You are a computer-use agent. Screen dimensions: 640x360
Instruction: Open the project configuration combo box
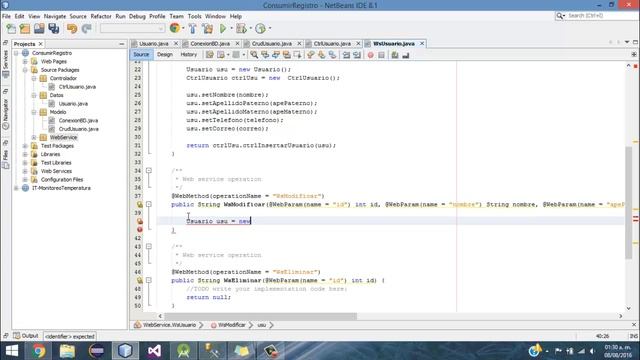pos(132,29)
